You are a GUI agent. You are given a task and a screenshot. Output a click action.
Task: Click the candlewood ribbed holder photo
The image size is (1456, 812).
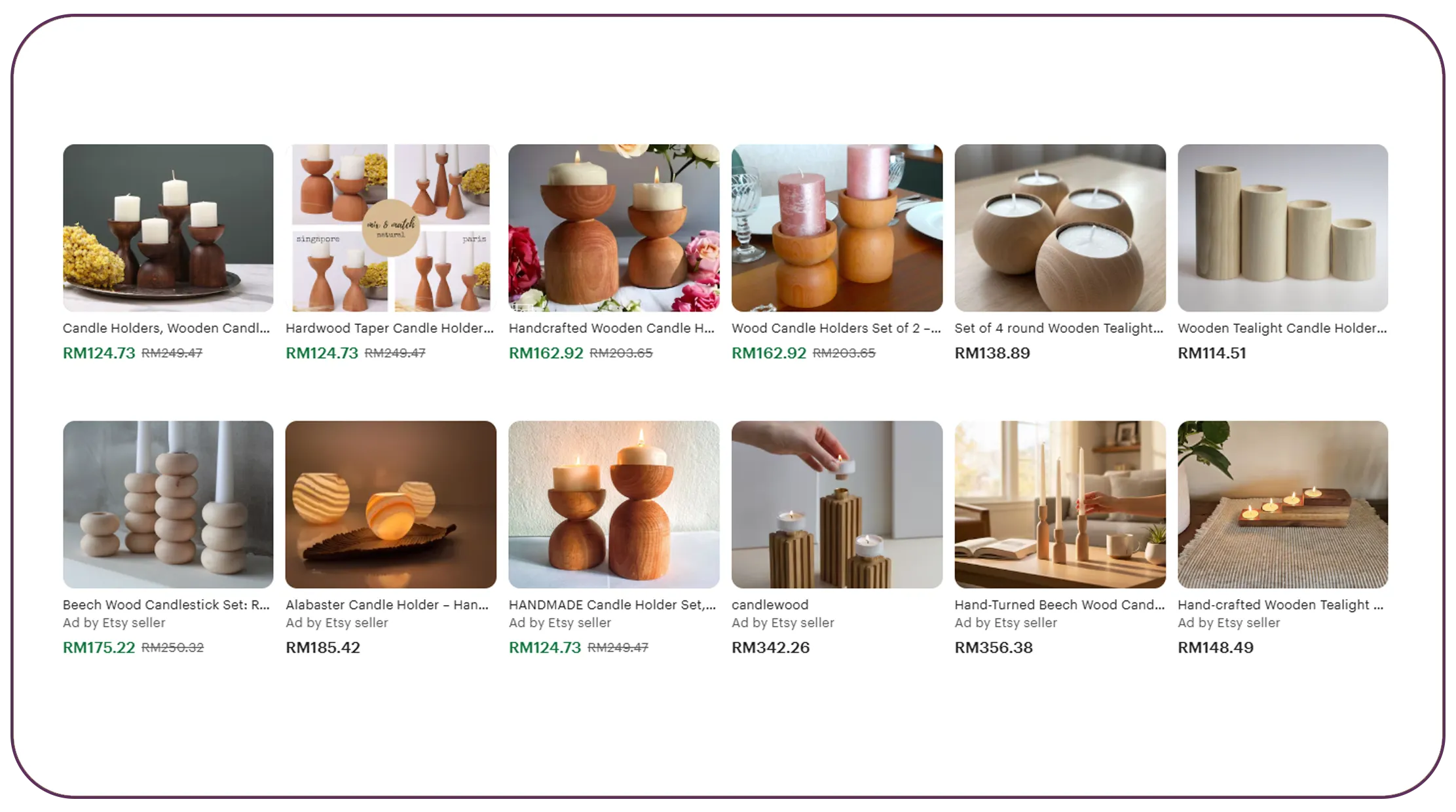point(836,504)
